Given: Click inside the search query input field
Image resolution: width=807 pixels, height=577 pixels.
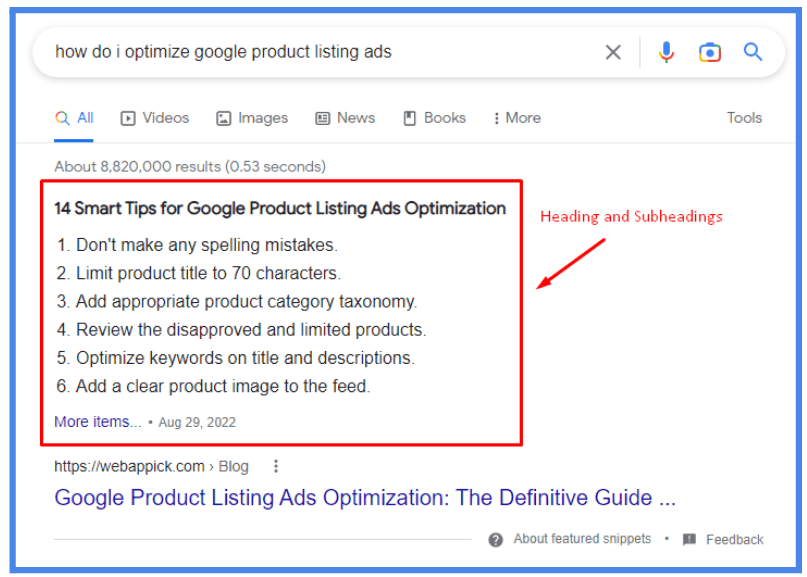Looking at the screenshot, I should click(x=300, y=52).
